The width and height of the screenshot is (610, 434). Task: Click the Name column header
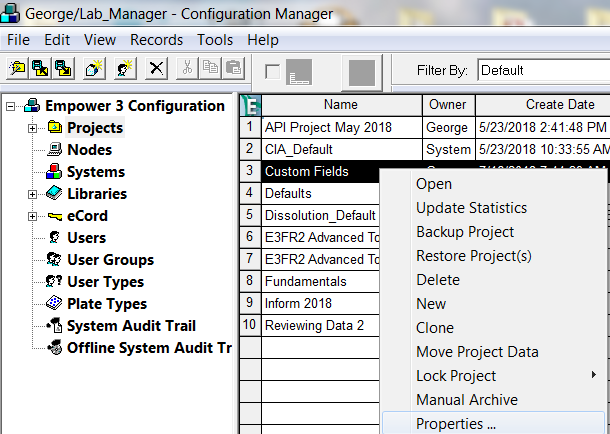click(x=342, y=105)
